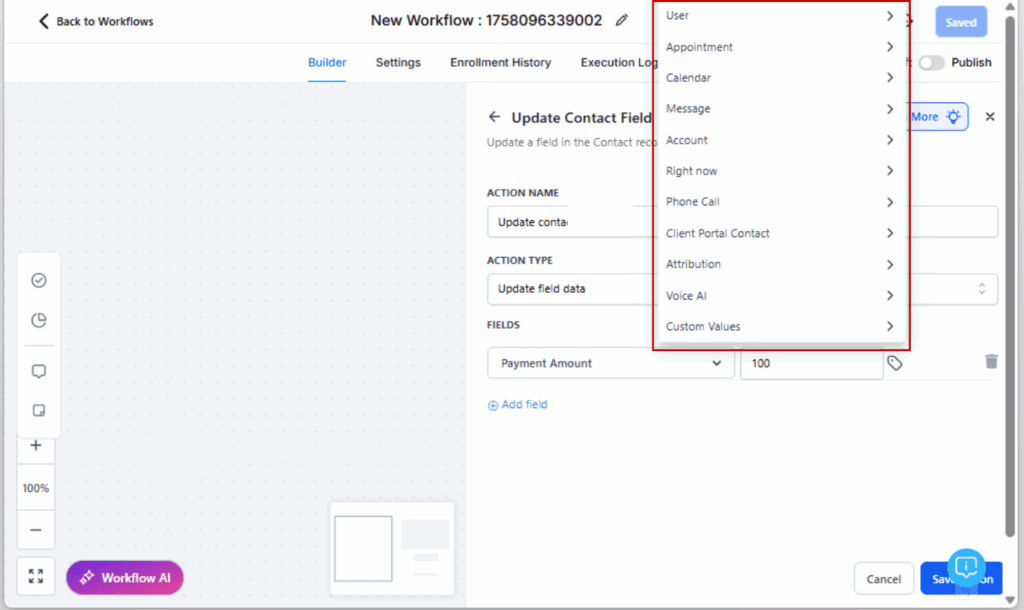The image size is (1024, 610).
Task: Open the sticky note icon
Action: point(39,411)
